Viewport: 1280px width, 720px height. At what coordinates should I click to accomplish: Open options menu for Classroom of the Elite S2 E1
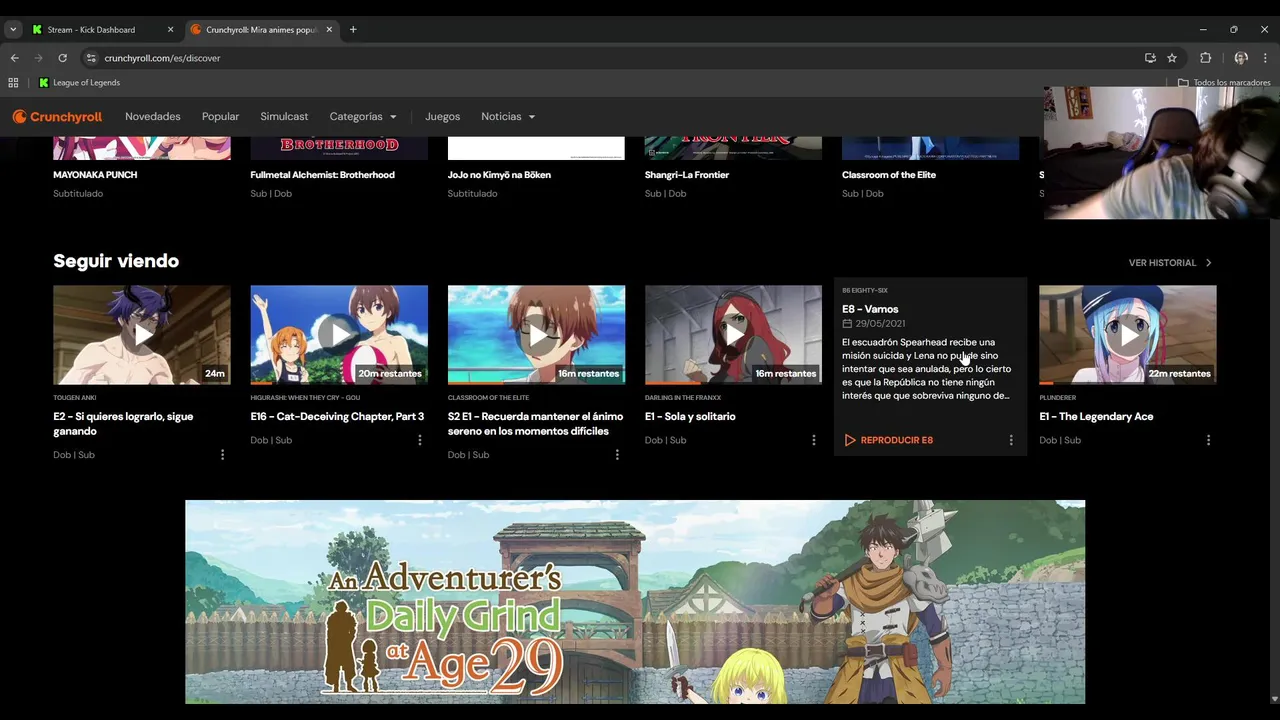pyautogui.click(x=617, y=455)
